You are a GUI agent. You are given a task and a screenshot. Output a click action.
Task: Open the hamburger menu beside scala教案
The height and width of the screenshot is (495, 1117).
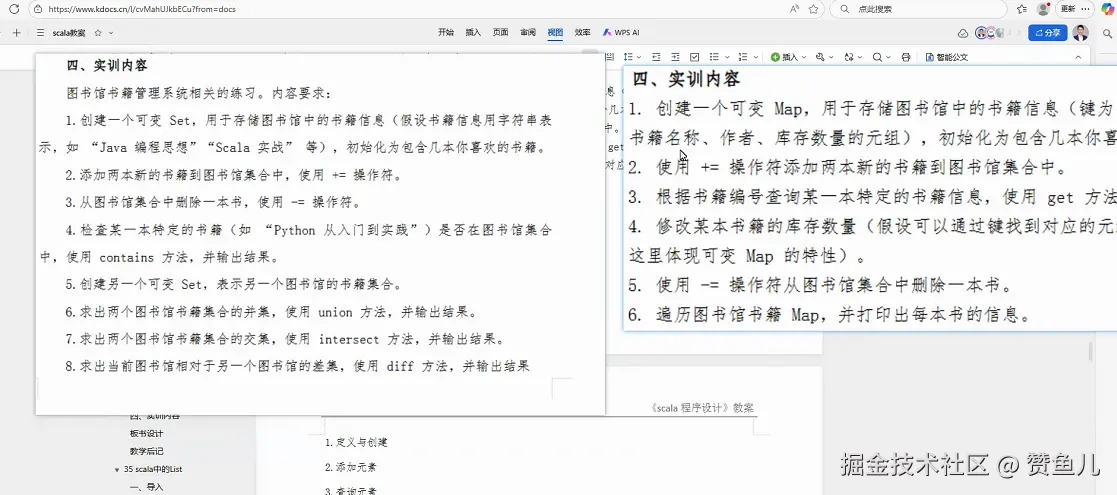[x=40, y=33]
